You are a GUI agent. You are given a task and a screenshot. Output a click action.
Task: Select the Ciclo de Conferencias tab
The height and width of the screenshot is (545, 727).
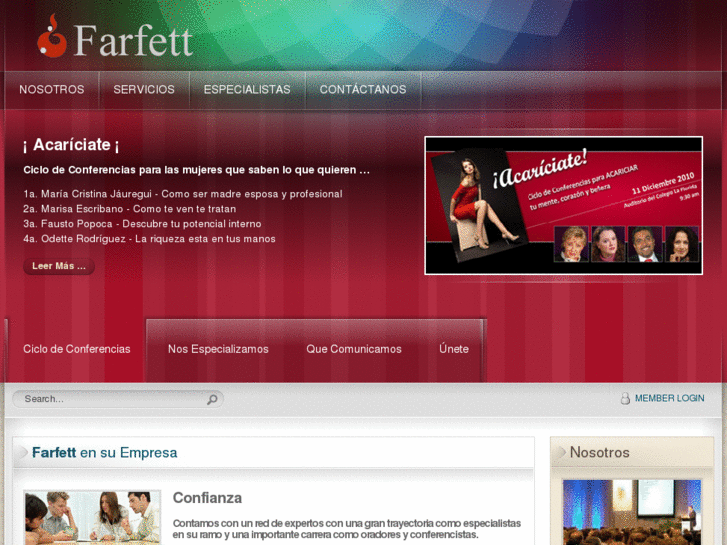click(x=77, y=349)
